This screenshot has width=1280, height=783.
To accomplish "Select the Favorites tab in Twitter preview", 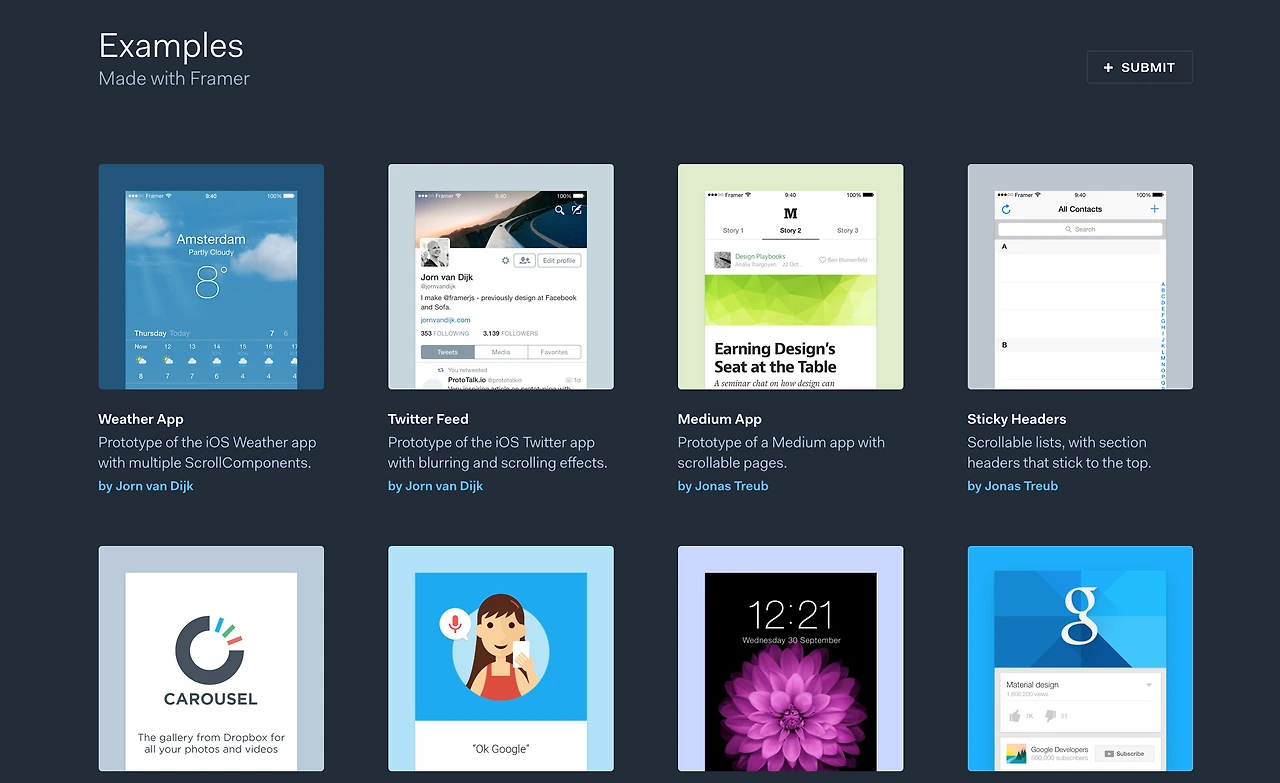I will pyautogui.click(x=554, y=352).
